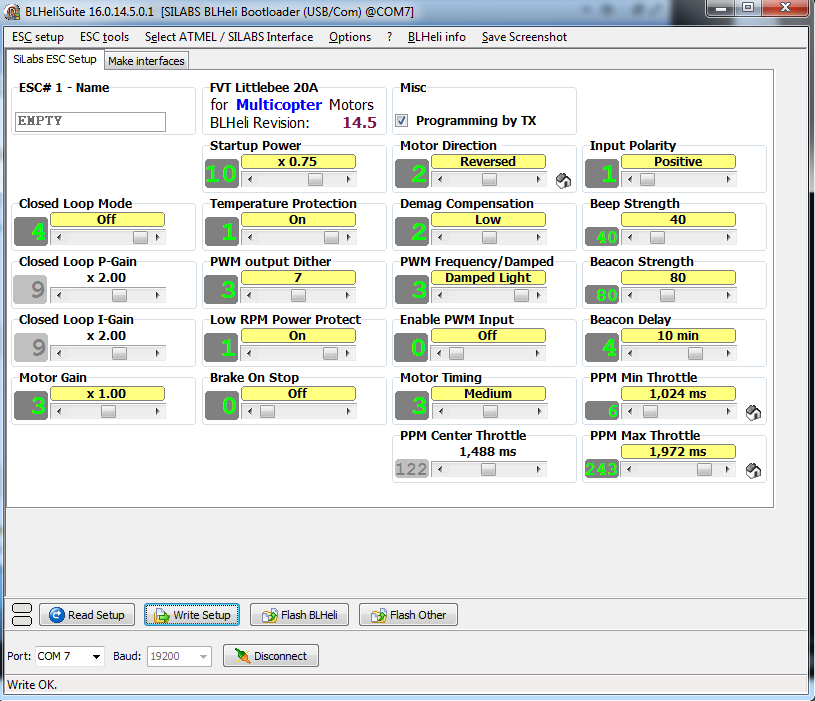815x701 pixels.
Task: Click the Low RPM Power Protect slider thumb
Action: (330, 353)
